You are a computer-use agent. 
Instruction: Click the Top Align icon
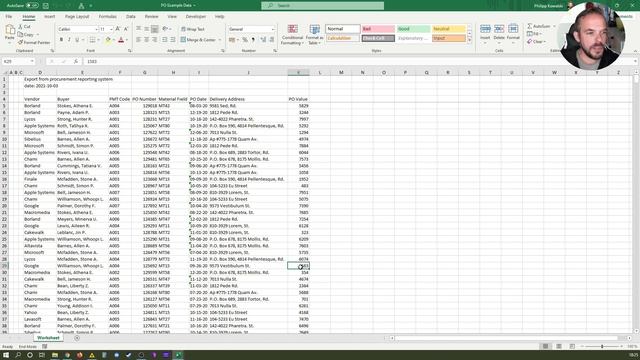[139, 29]
